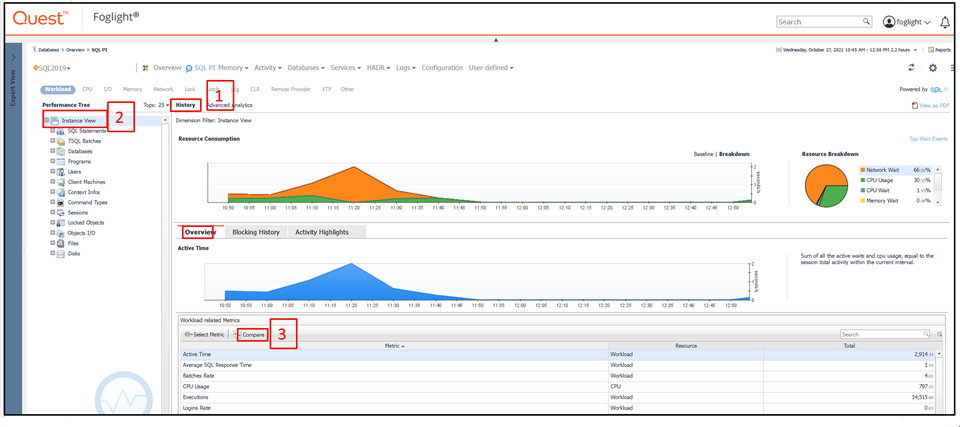
Task: Click the Databases tree icon
Action: pyautogui.click(x=61, y=151)
